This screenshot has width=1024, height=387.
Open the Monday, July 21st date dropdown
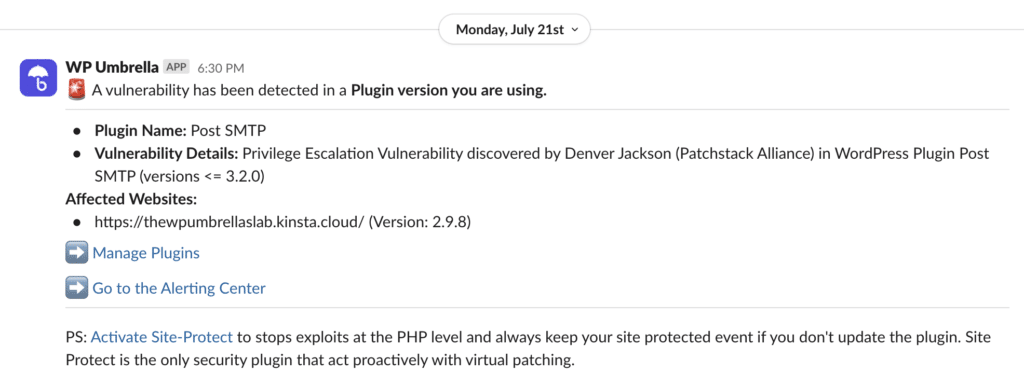tap(515, 29)
